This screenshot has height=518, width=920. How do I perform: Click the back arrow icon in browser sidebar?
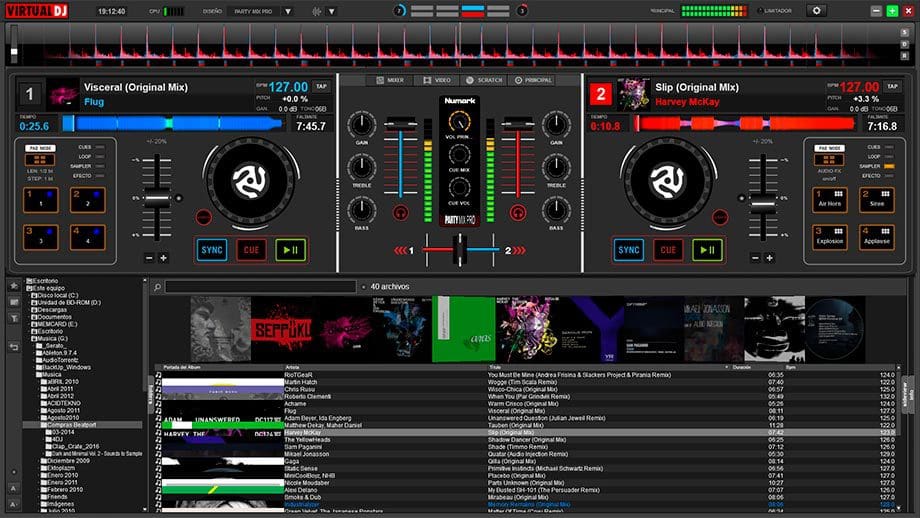(x=14, y=347)
